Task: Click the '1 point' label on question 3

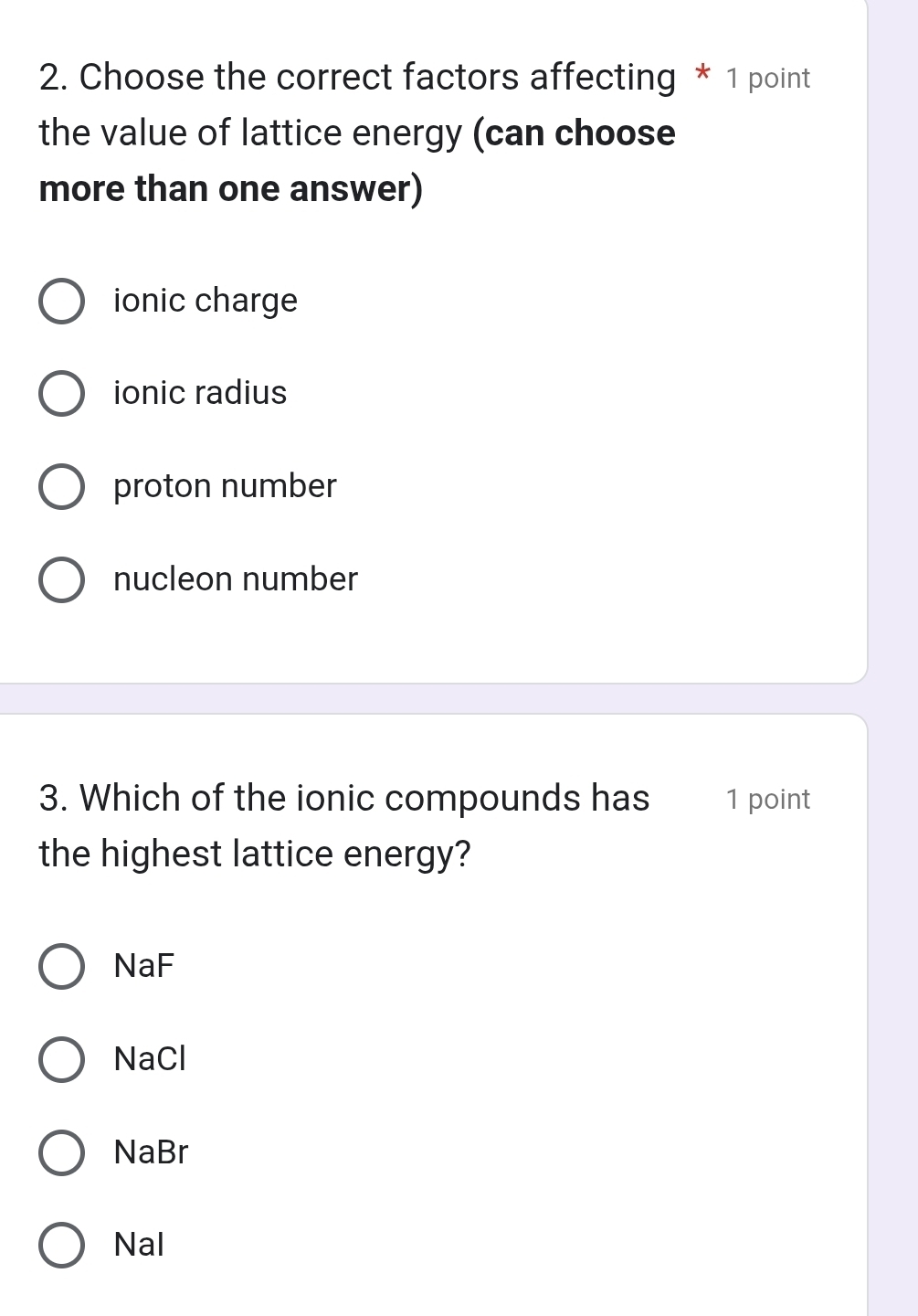Action: point(768,800)
